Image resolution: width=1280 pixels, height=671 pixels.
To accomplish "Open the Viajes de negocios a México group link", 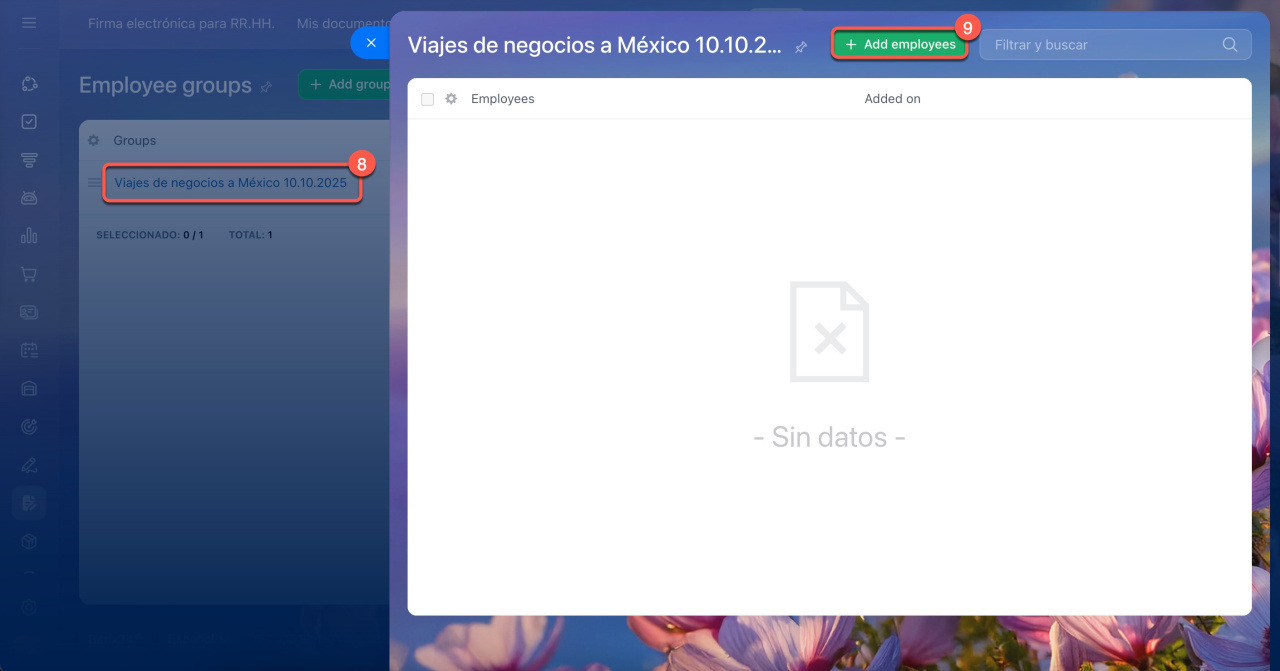I will [230, 183].
